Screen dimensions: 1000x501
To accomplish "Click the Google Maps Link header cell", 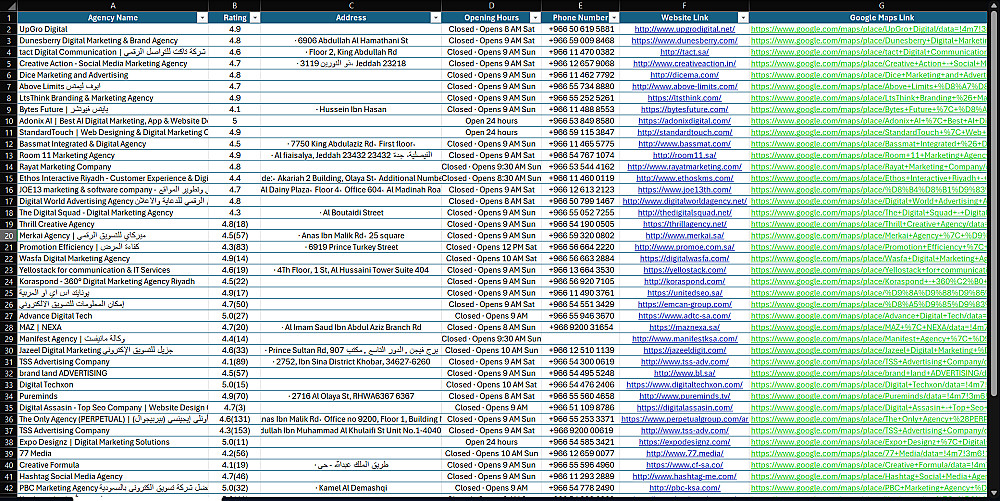I will 881,18.
